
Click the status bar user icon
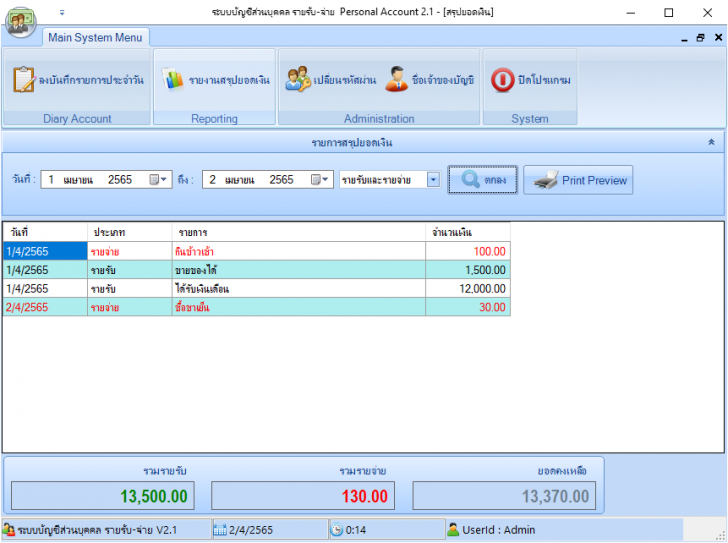pyautogui.click(x=453, y=530)
